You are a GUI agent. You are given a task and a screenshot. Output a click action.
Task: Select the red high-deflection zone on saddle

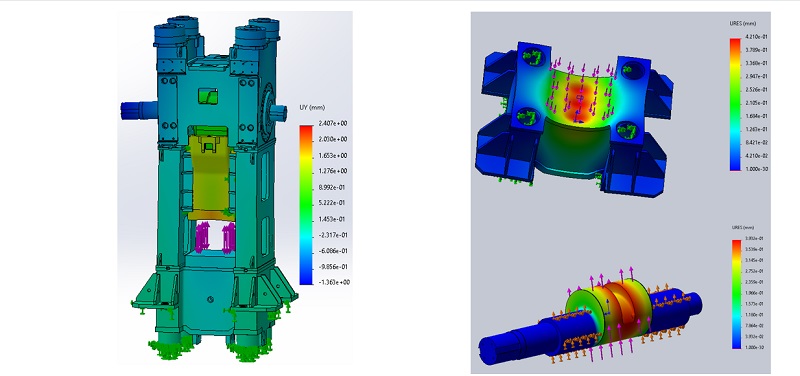pyautogui.click(x=576, y=98)
